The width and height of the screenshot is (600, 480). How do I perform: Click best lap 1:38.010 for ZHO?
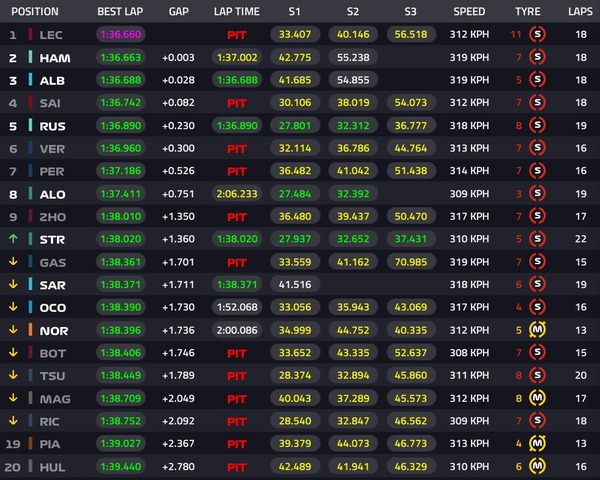(121, 216)
